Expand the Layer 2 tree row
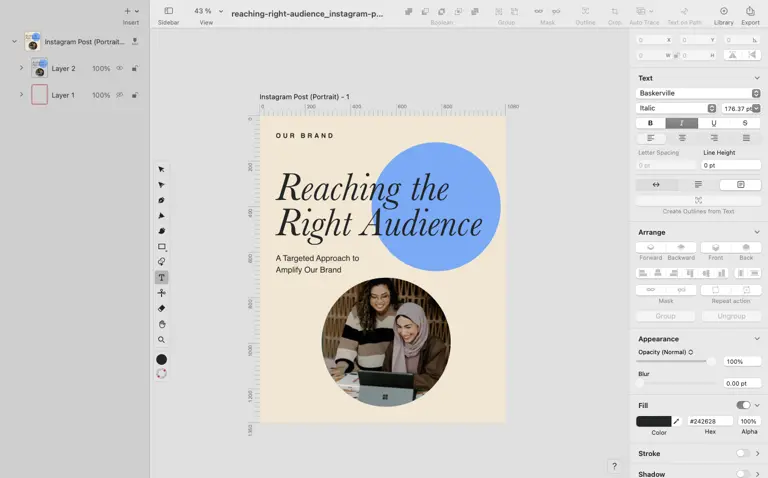768x478 pixels. point(21,68)
